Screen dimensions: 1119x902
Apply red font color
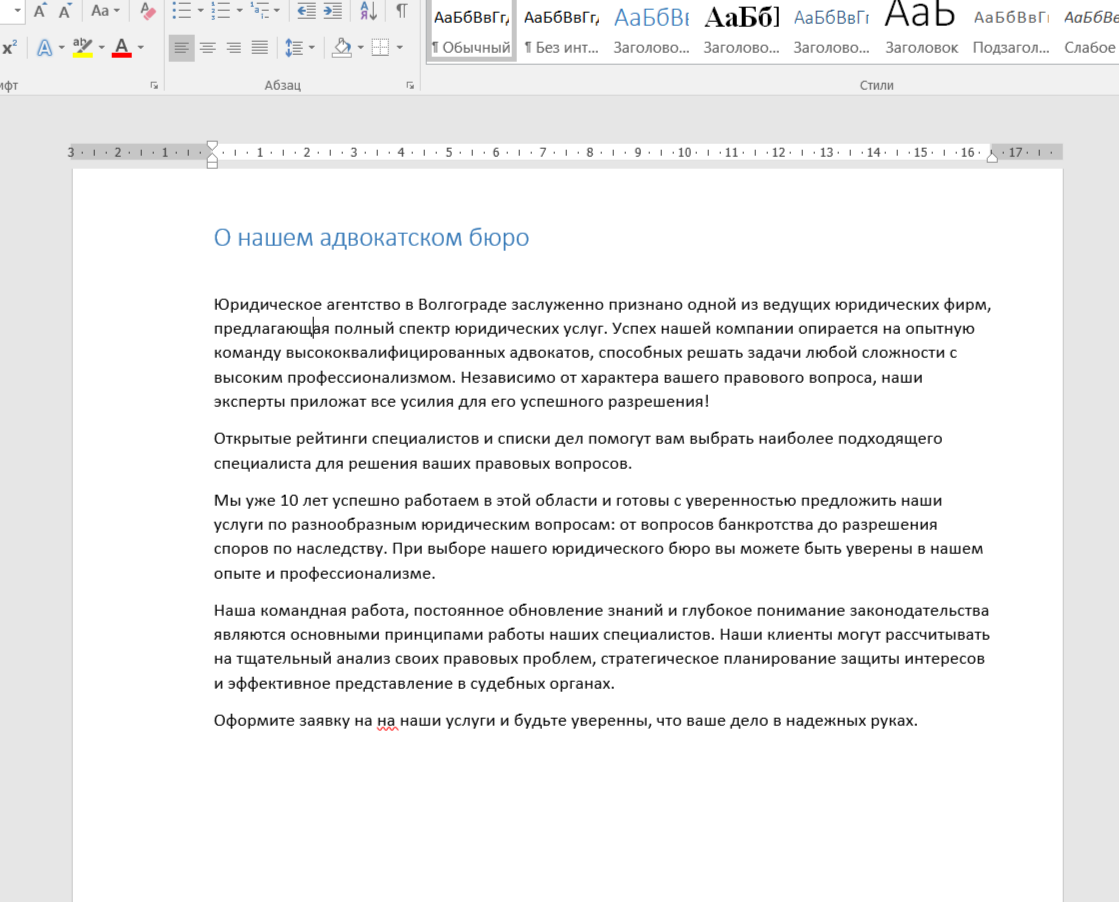point(121,48)
